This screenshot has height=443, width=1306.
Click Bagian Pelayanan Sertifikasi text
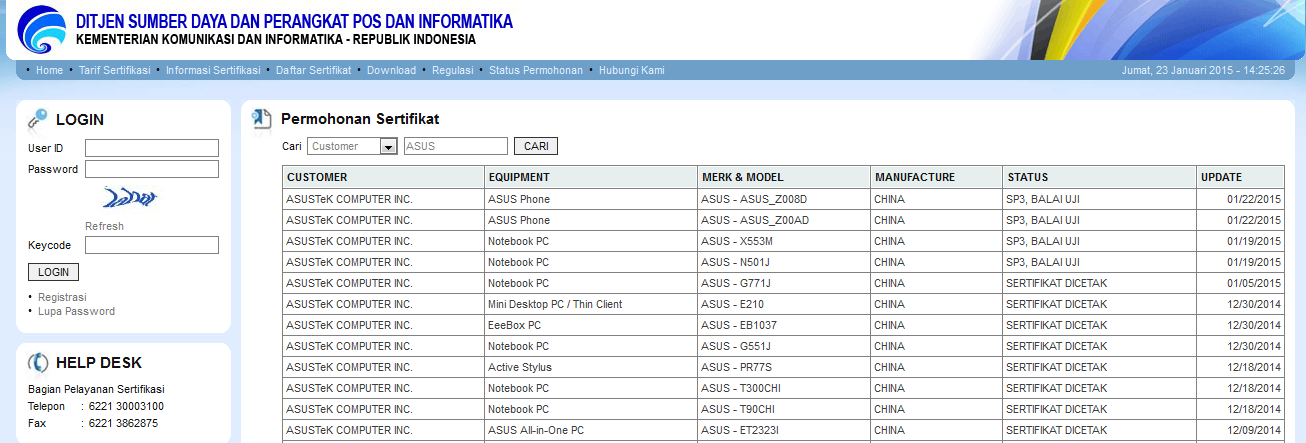(96, 389)
